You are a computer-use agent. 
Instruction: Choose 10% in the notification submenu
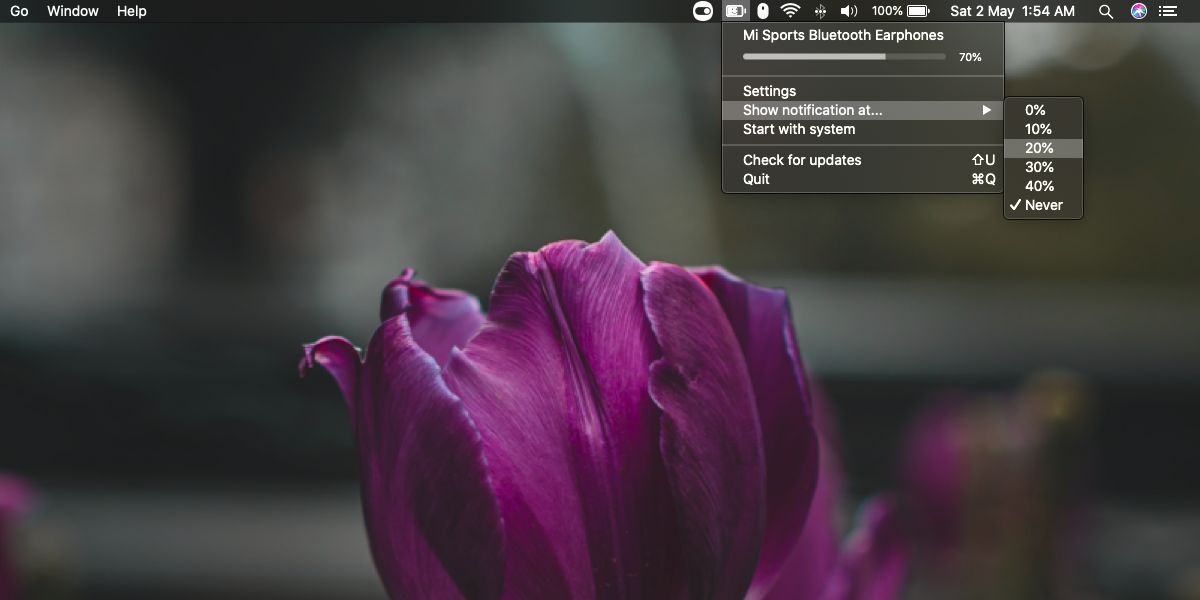(1044, 129)
